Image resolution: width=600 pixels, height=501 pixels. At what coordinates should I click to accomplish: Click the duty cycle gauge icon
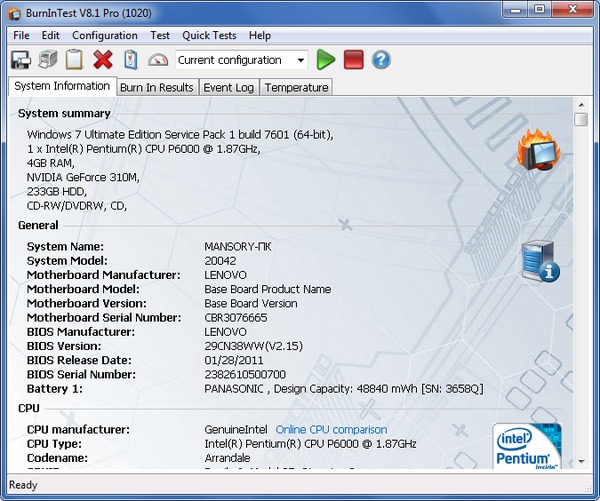[158, 60]
